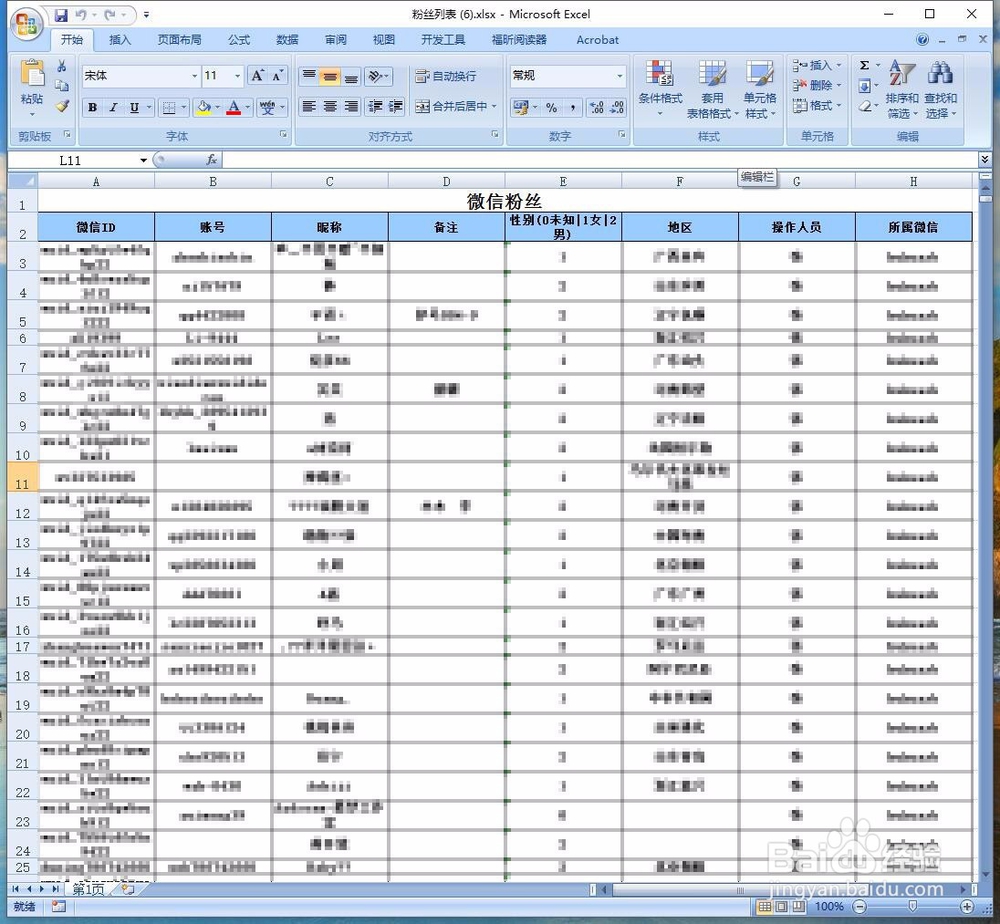Open 套用表格格式 table styles
The image size is (1000, 924).
712,88
